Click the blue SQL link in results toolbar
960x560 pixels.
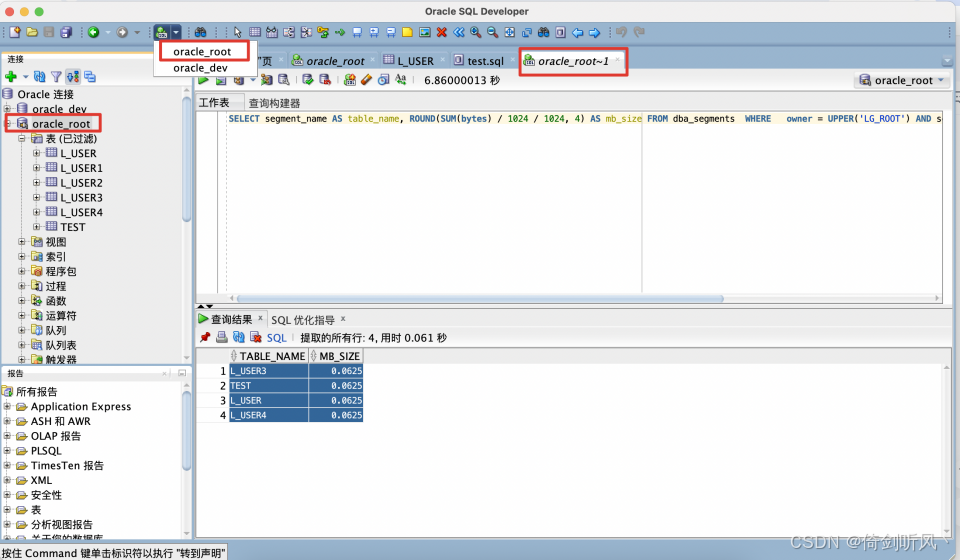click(276, 338)
